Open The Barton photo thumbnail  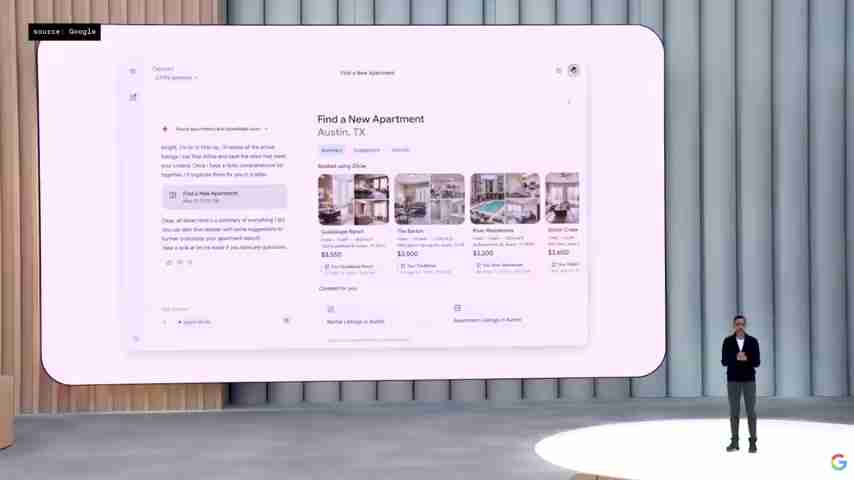[x=430, y=199]
